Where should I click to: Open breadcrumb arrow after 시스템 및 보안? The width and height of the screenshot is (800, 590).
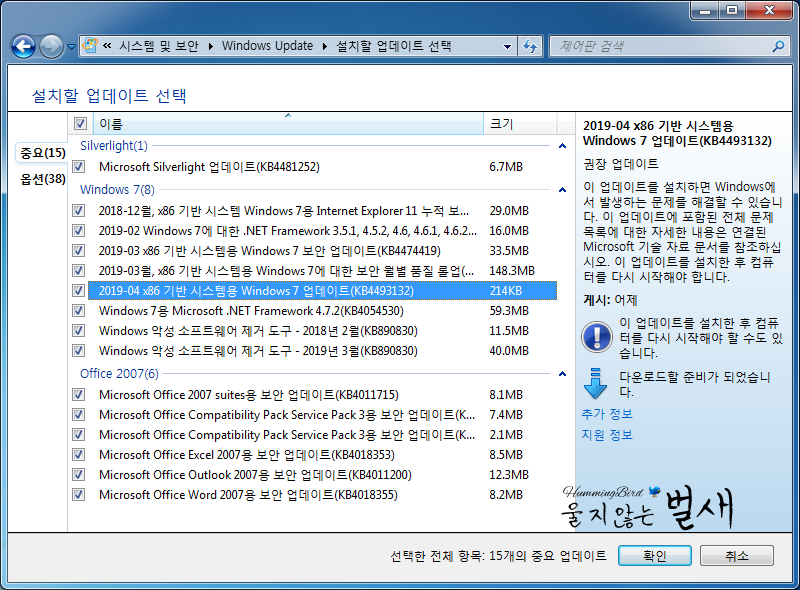click(210, 46)
